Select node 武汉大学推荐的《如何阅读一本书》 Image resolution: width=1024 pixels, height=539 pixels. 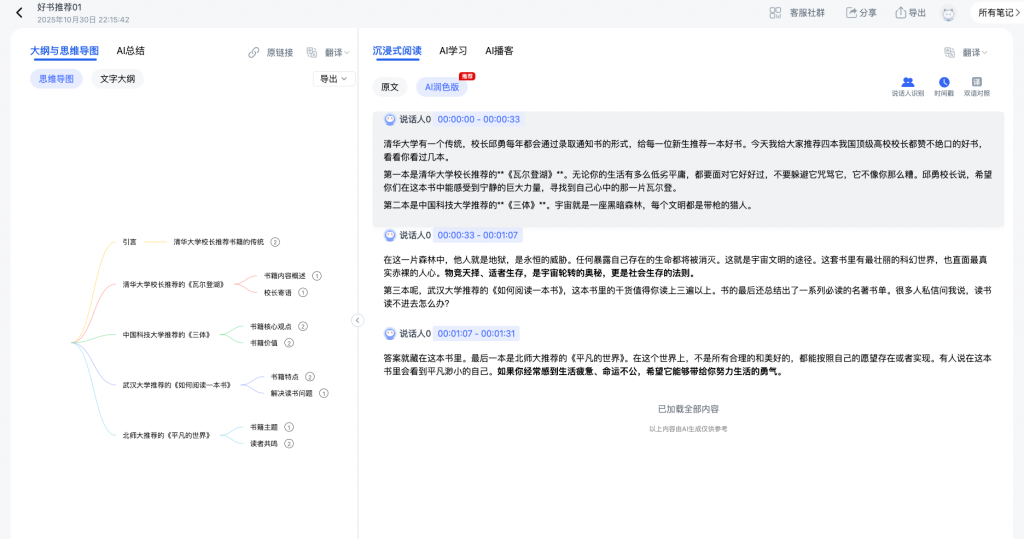(176, 385)
